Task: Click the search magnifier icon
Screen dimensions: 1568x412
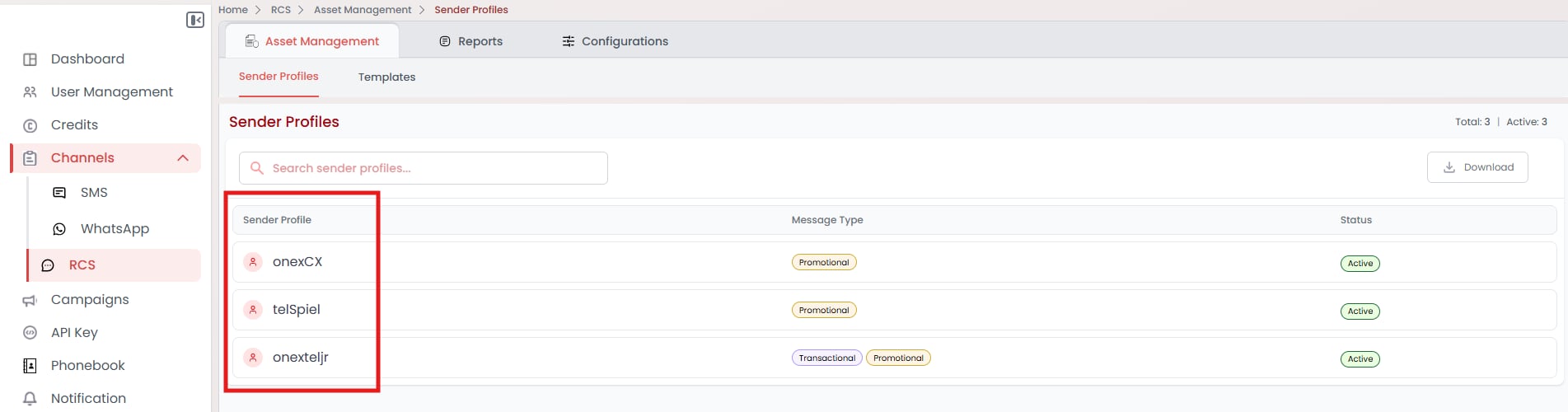Action: 257,168
